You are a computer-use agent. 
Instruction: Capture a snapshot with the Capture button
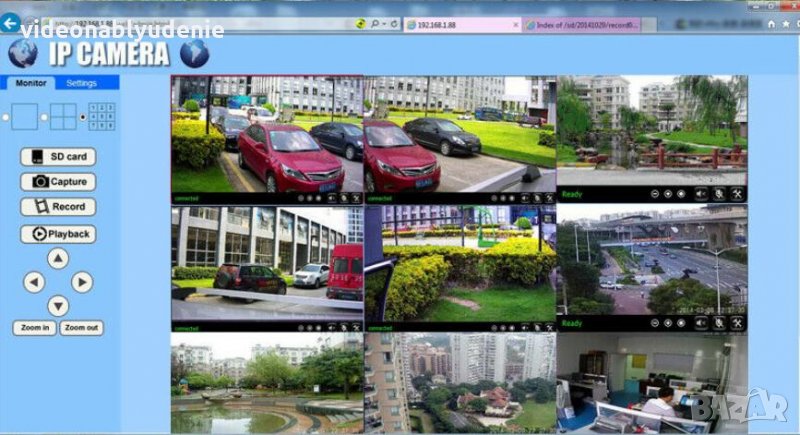(58, 182)
